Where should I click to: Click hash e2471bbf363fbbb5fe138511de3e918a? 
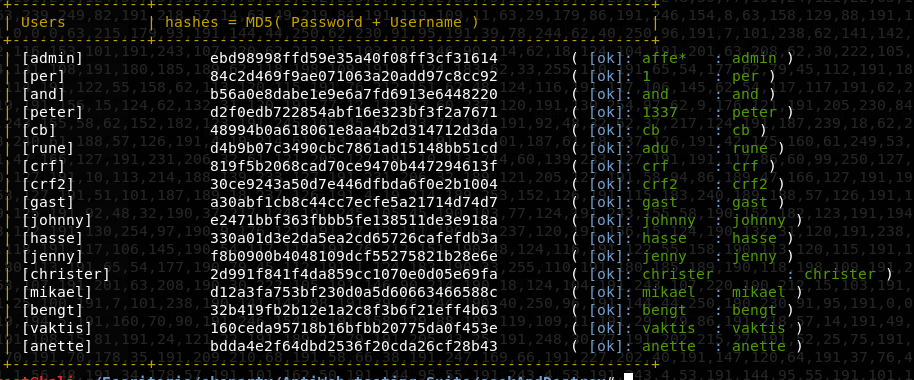click(x=354, y=221)
